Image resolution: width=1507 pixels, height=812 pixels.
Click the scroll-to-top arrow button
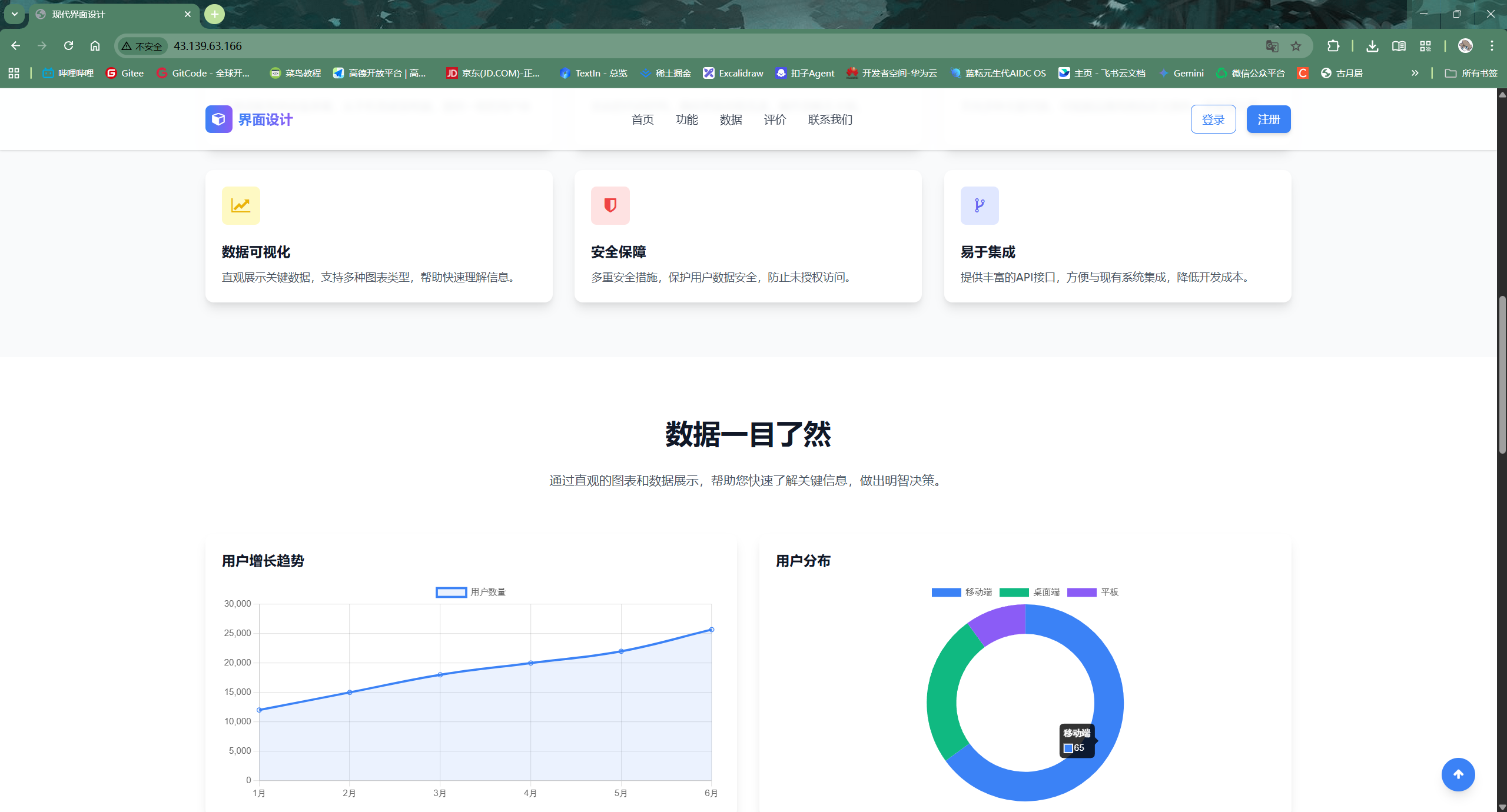1458,774
